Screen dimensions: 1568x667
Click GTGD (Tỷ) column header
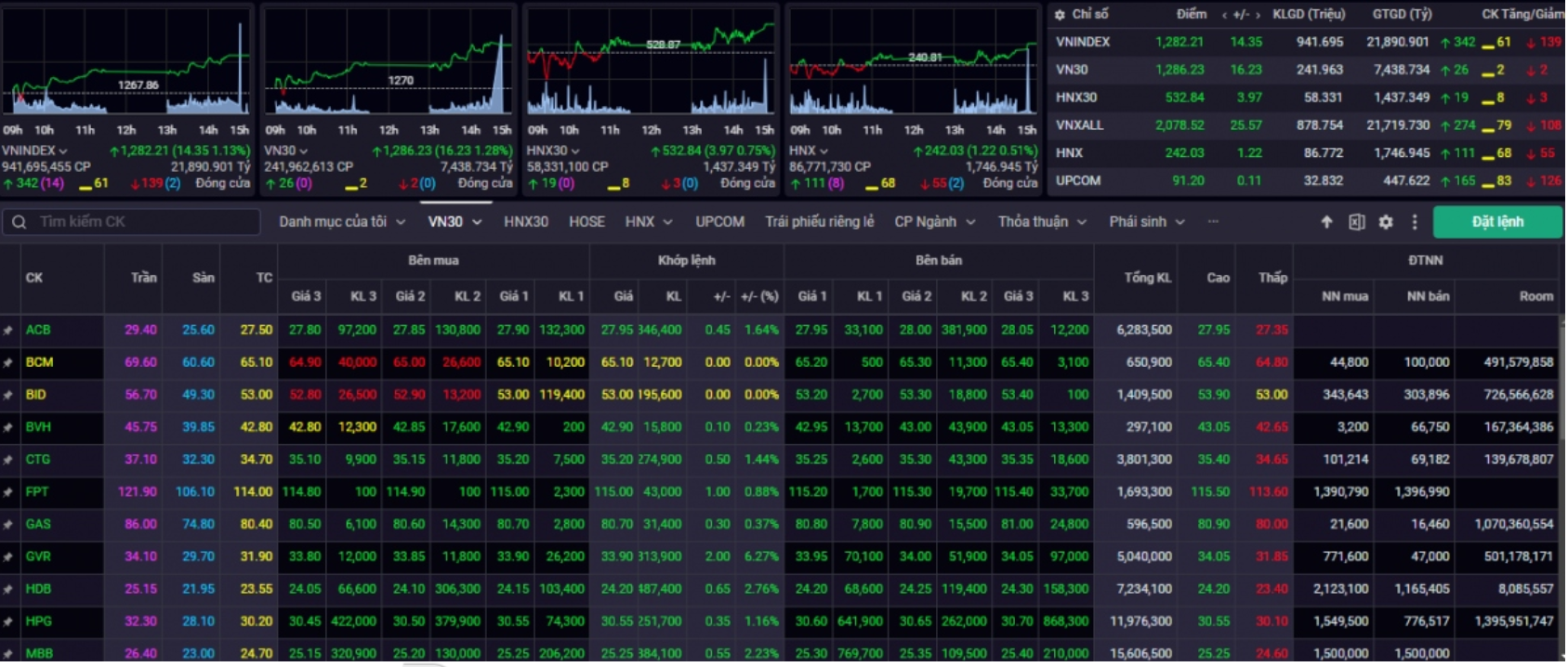[x=1403, y=15]
